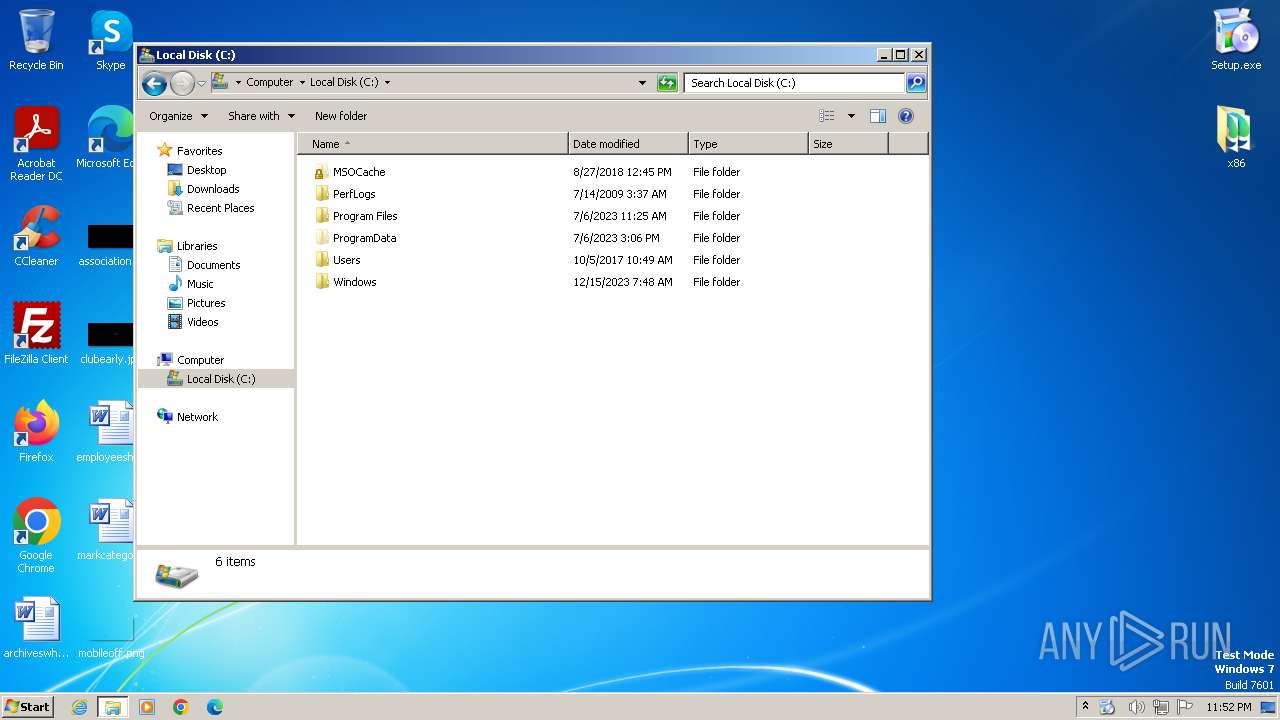
Task: Open Recycle Bin desktop icon
Action: coord(36,40)
